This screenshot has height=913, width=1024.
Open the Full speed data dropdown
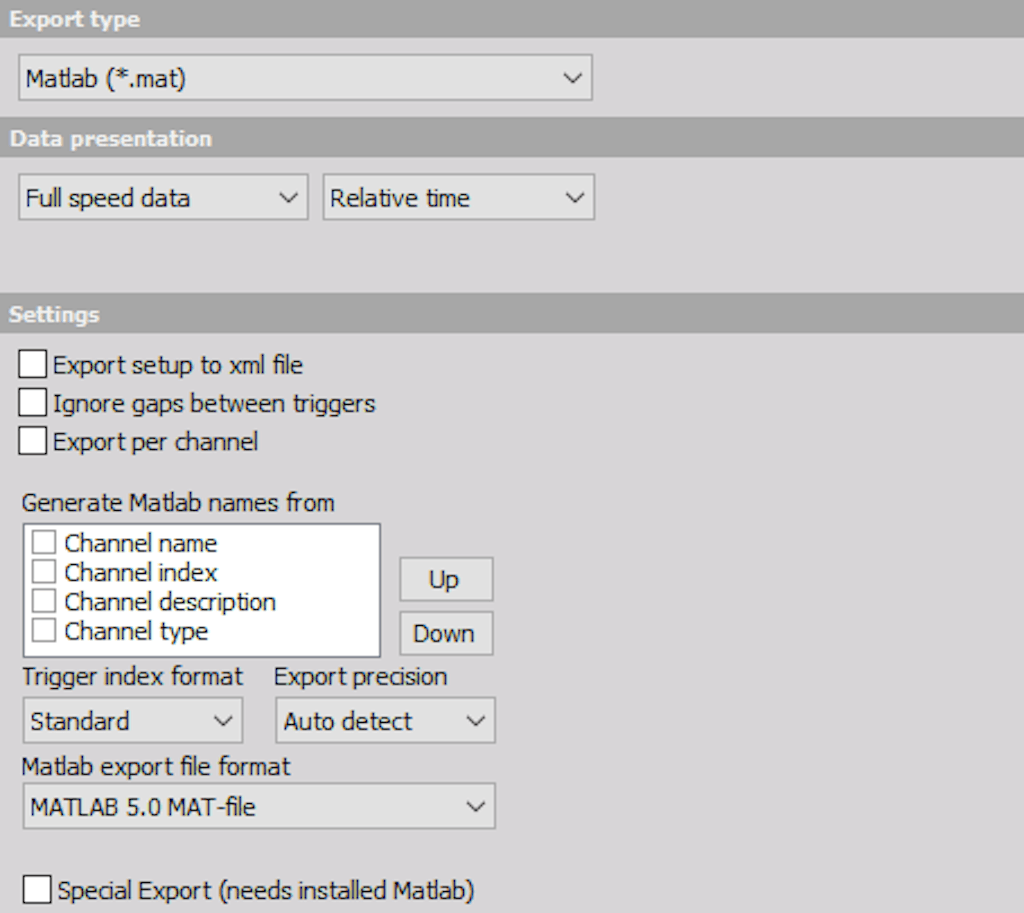pyautogui.click(x=163, y=197)
